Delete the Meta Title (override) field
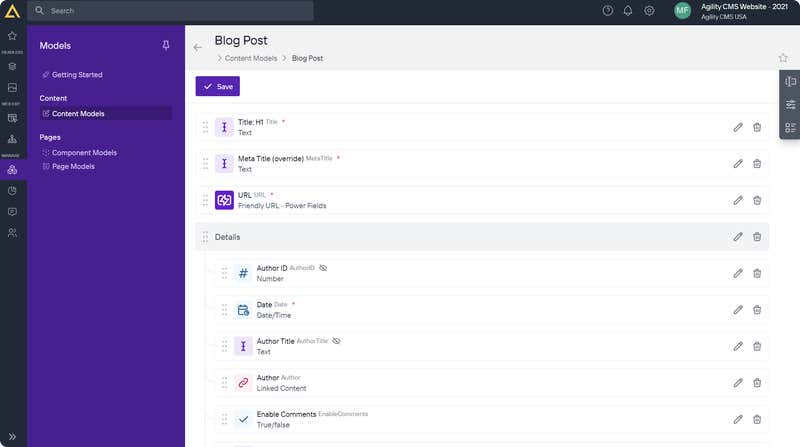The height and width of the screenshot is (447, 800). (757, 164)
